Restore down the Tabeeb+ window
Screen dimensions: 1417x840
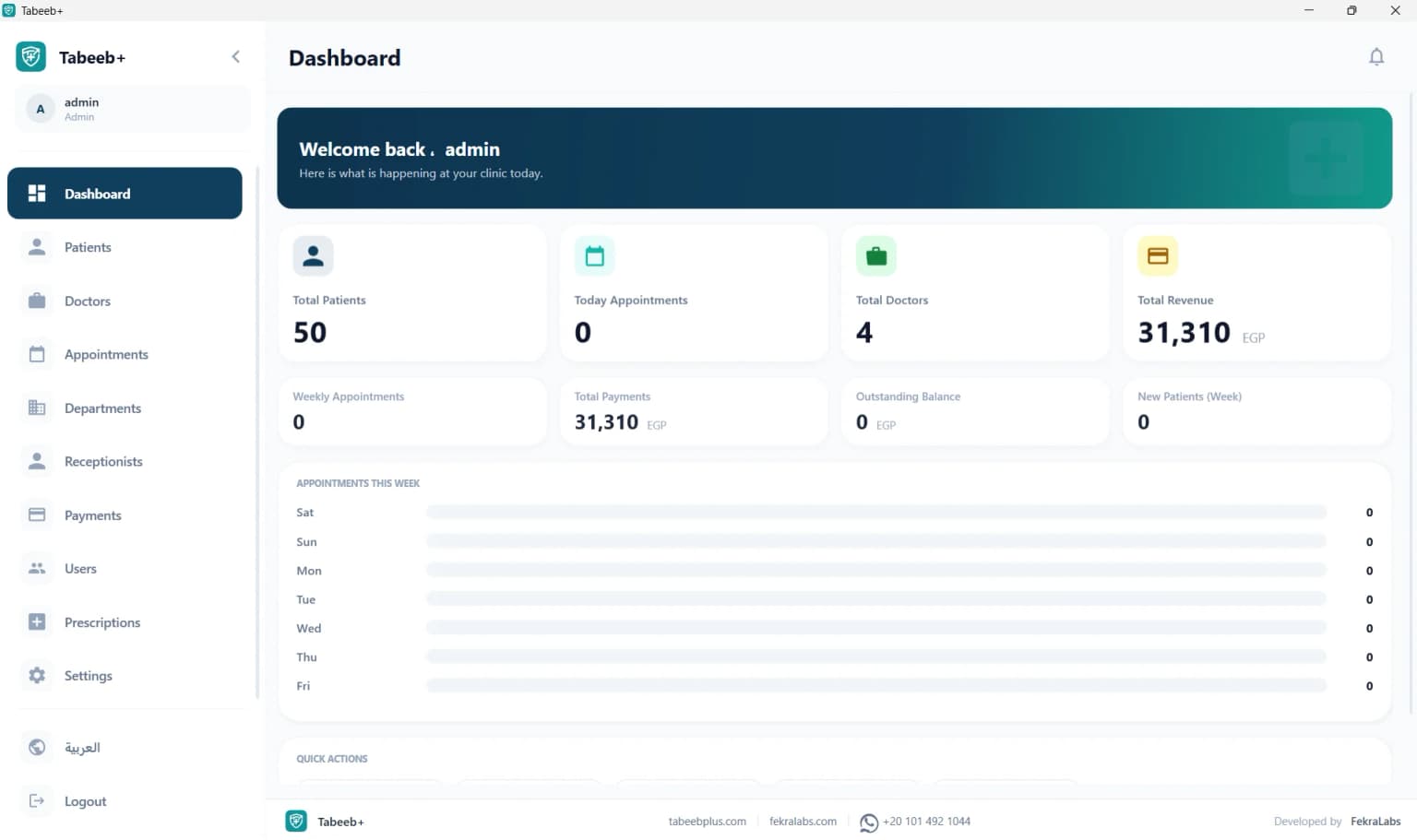click(x=1352, y=10)
